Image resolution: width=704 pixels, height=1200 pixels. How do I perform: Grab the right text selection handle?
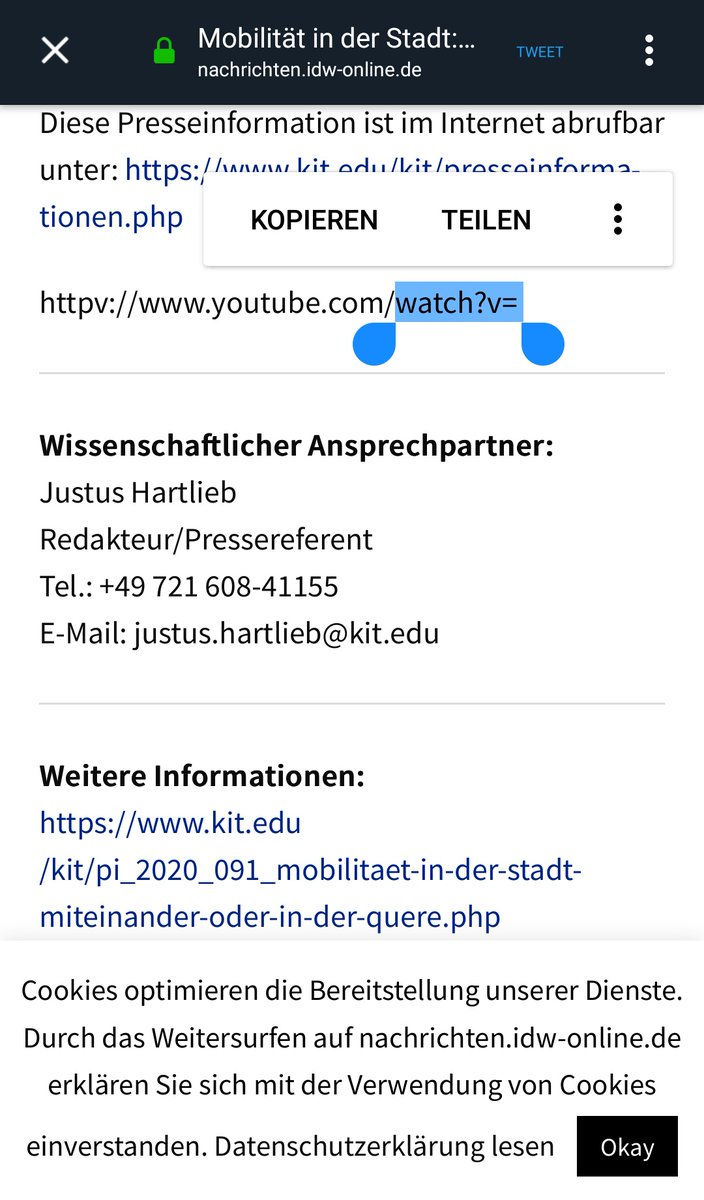543,343
